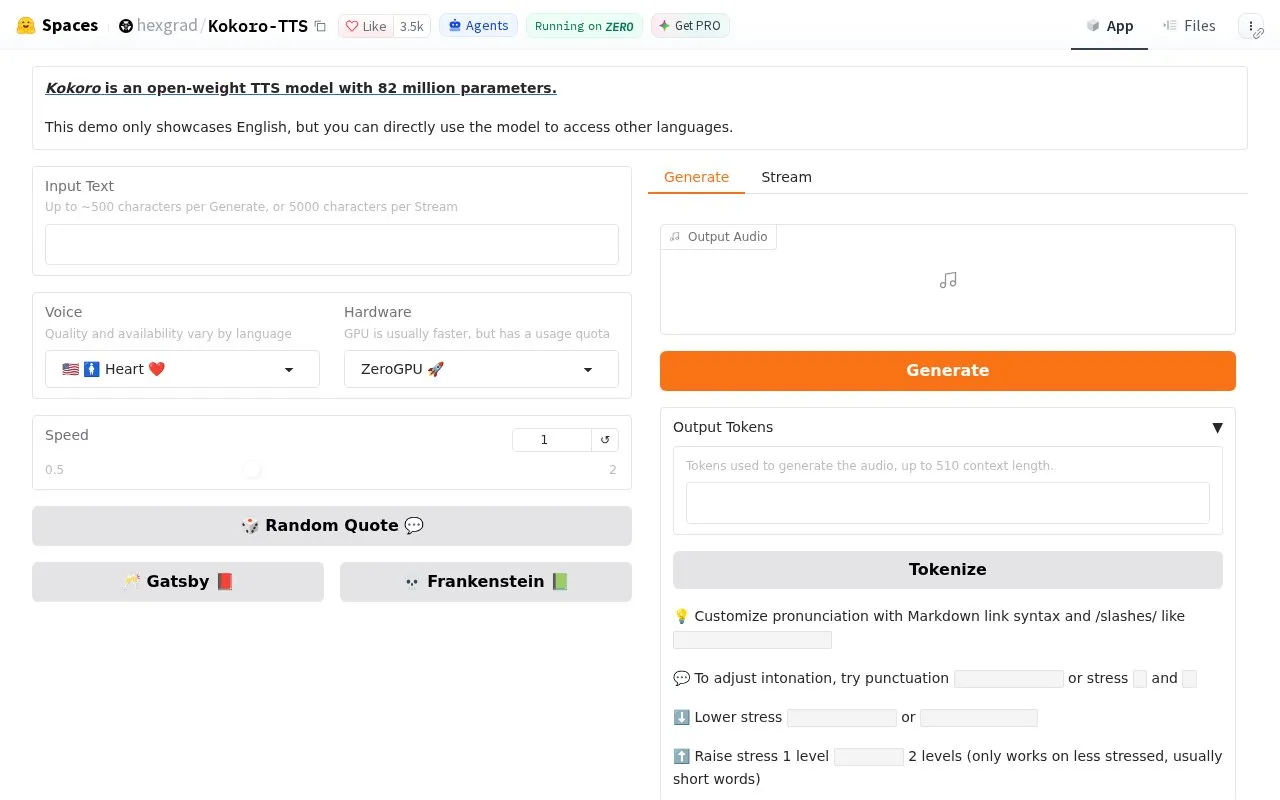
Task: Focus the Output Tokens text field
Action: (x=948, y=503)
